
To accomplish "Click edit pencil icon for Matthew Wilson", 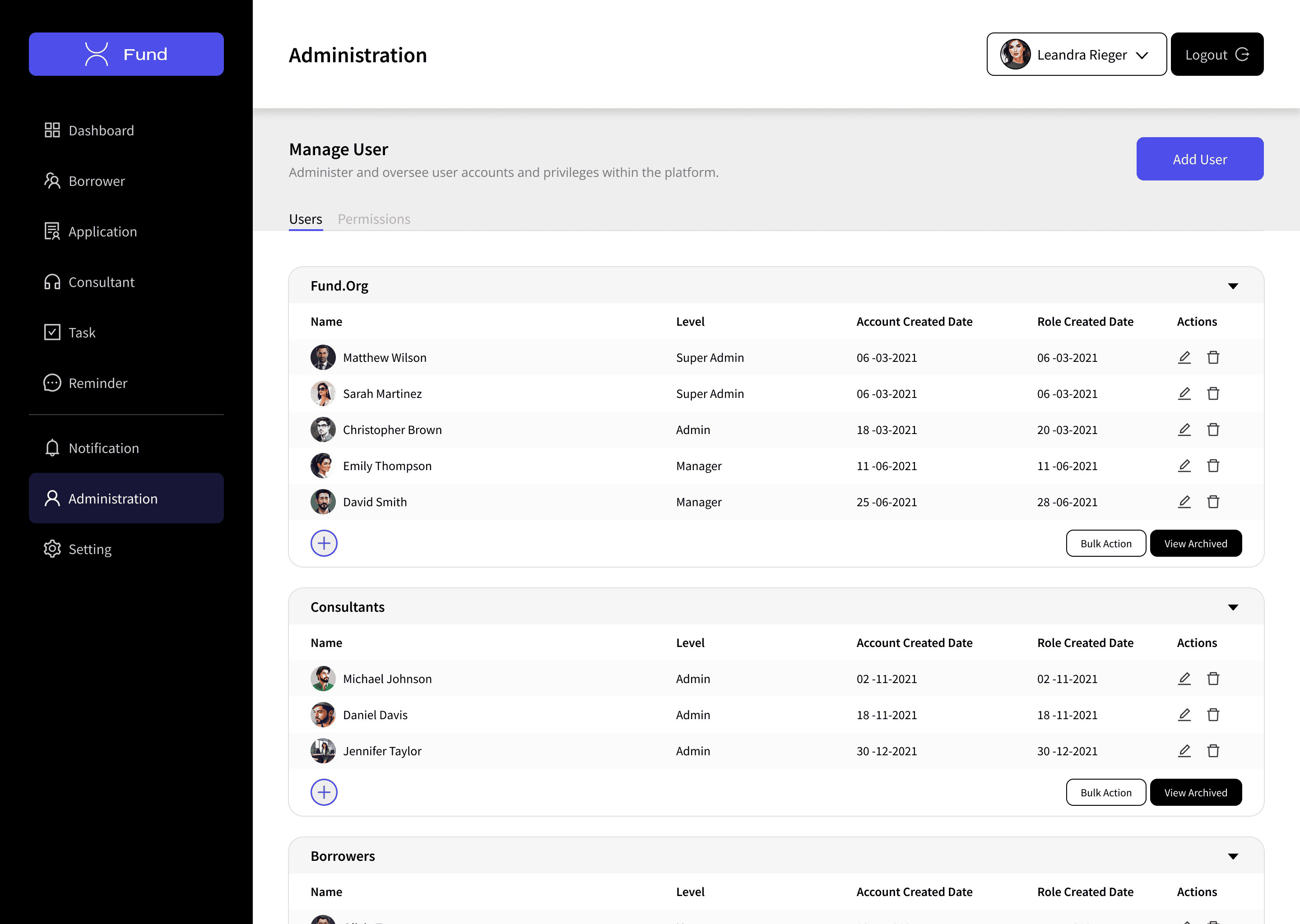I will coord(1184,357).
